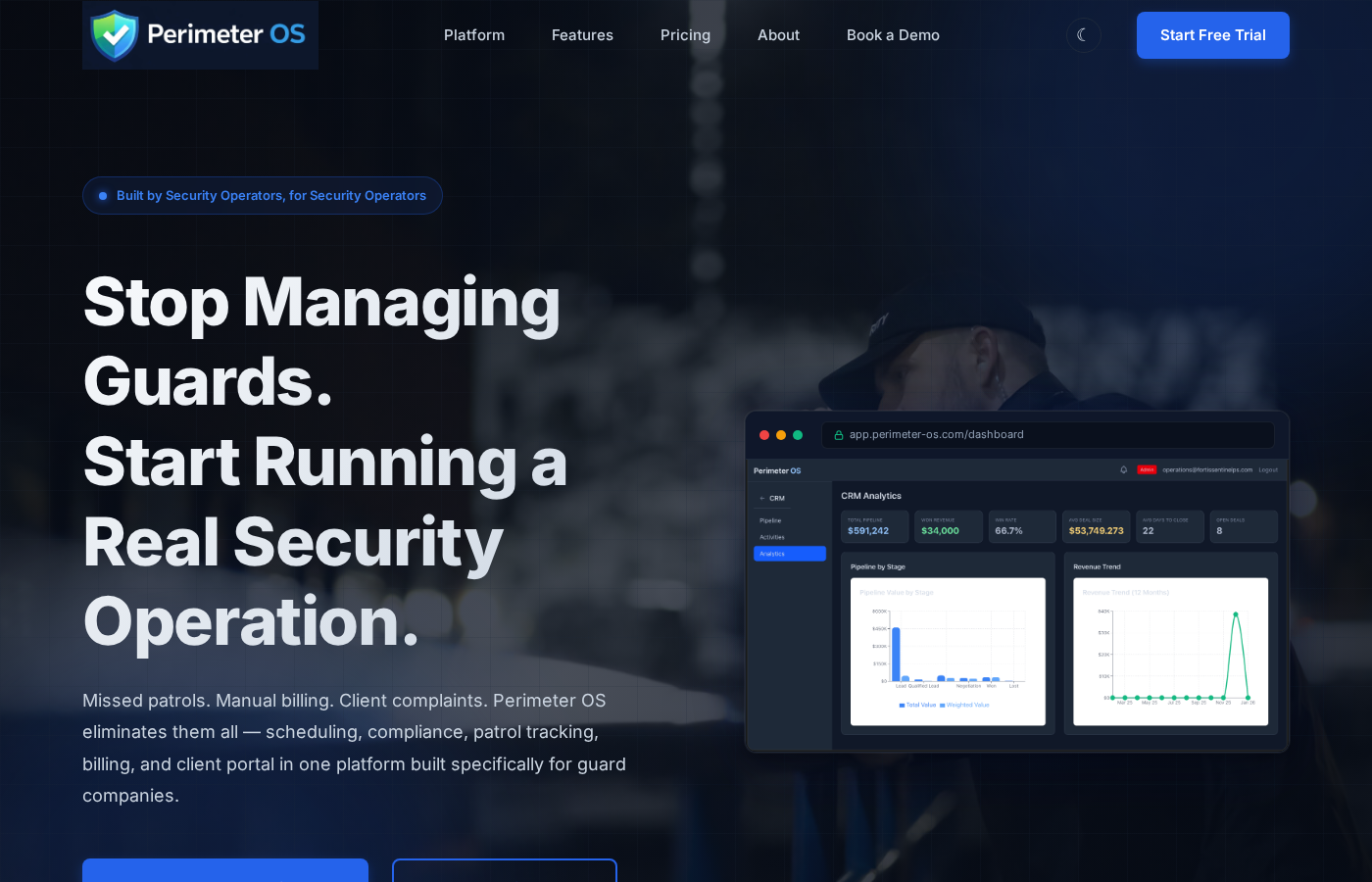Click the Start Free Trial button
Viewport: 1372px width, 882px height.
1212,35
